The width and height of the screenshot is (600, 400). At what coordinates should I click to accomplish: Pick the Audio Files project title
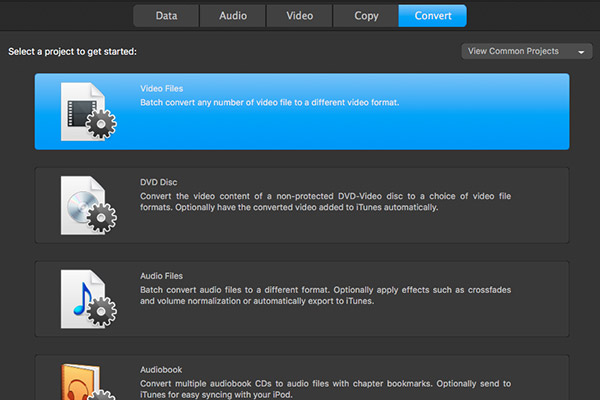(161, 276)
